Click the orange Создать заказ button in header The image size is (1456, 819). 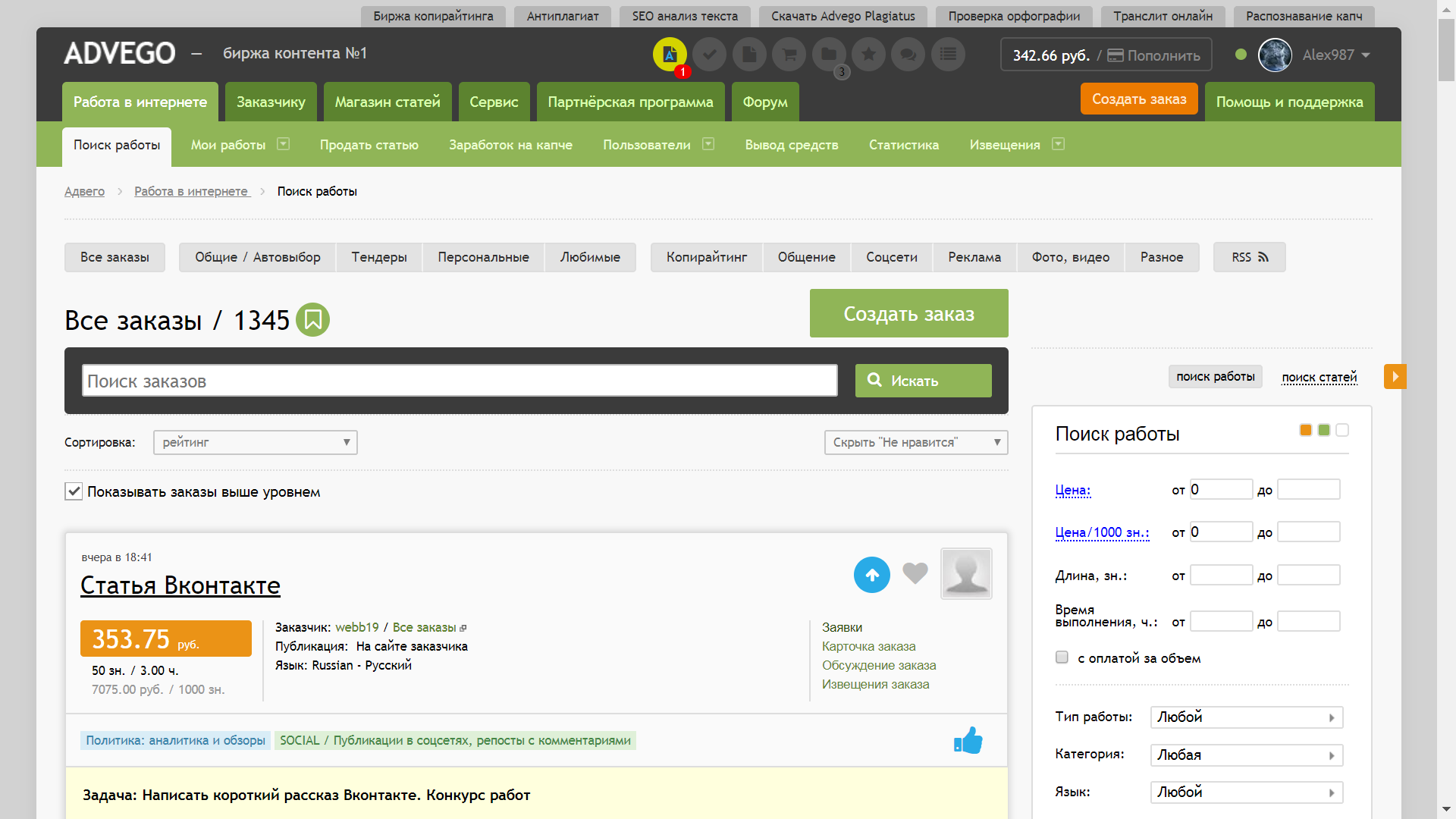click(1139, 99)
